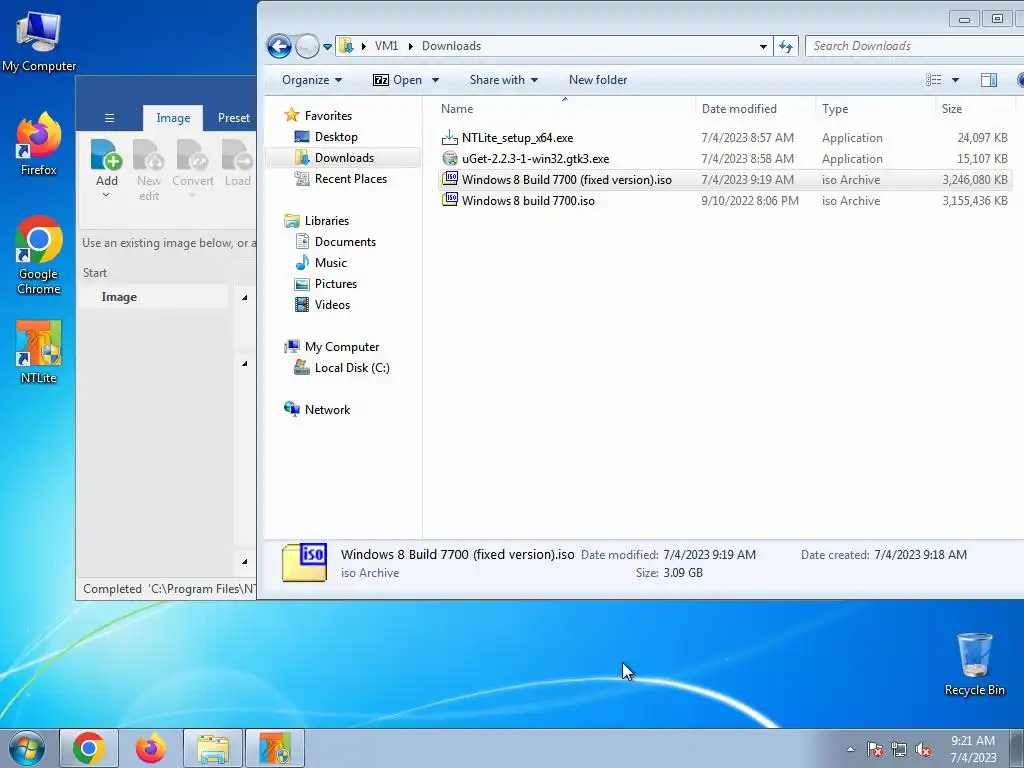Open the Videos library

coord(332,304)
